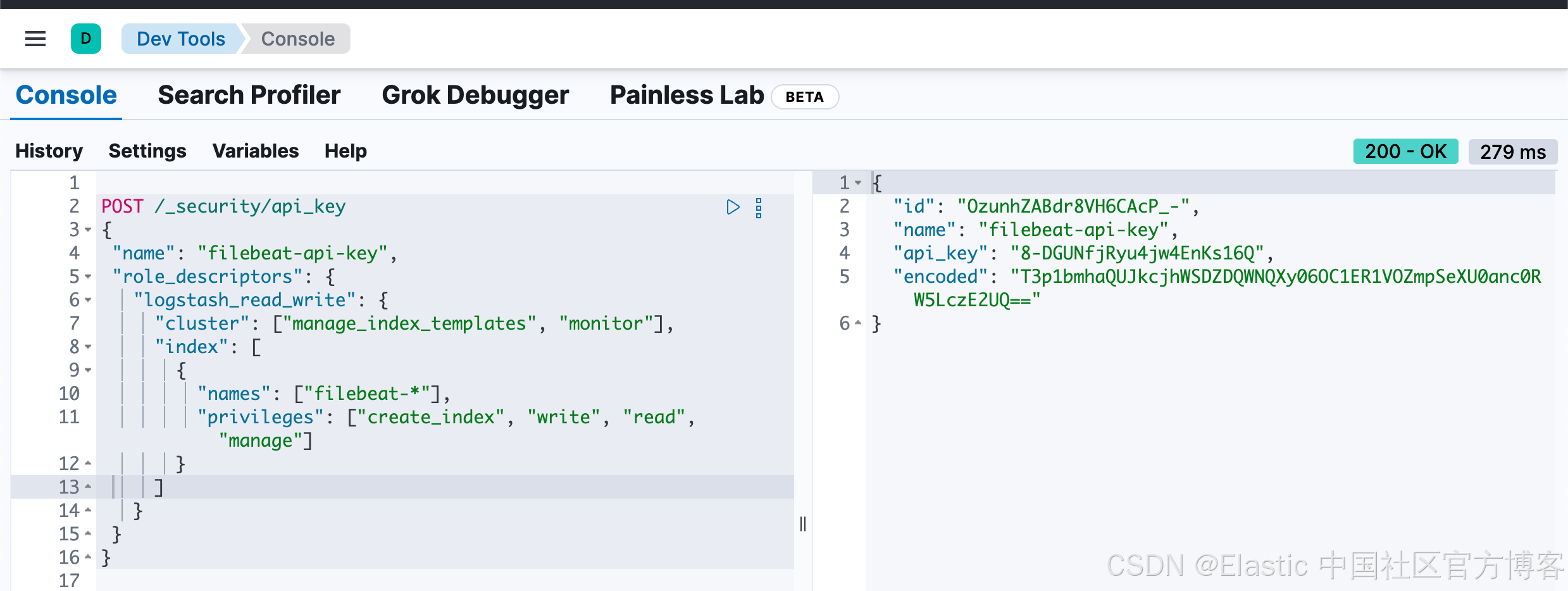Click the 200 - OK status badge
1568x591 pixels.
click(x=1405, y=151)
